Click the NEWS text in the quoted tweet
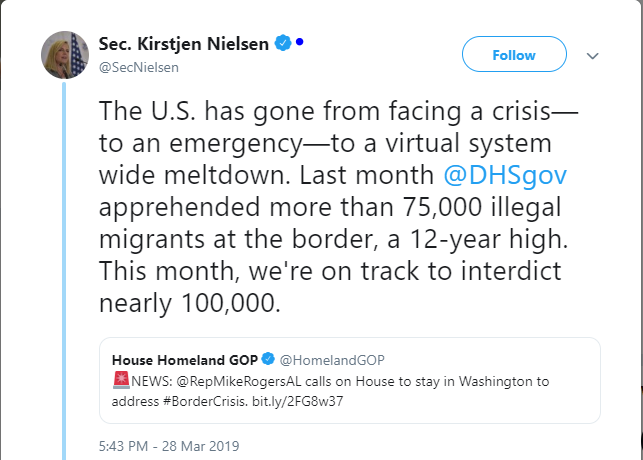The image size is (643, 460). 152,381
